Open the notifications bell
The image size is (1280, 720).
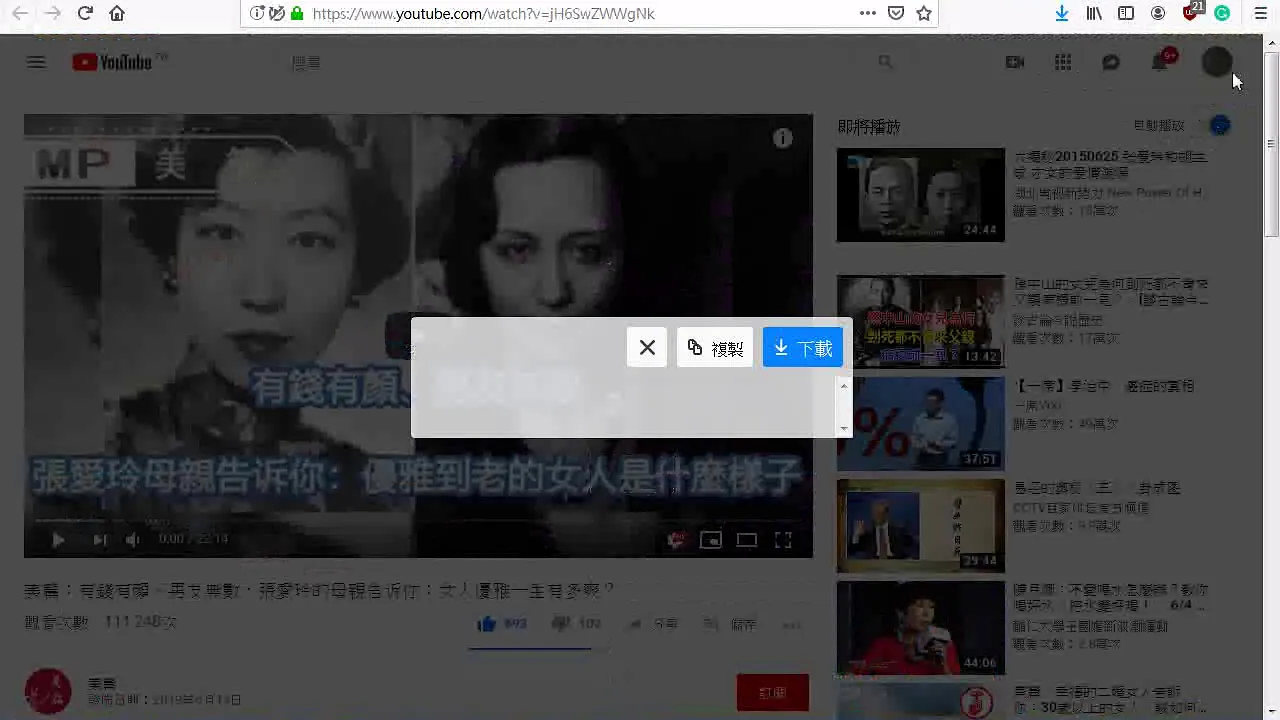1161,61
